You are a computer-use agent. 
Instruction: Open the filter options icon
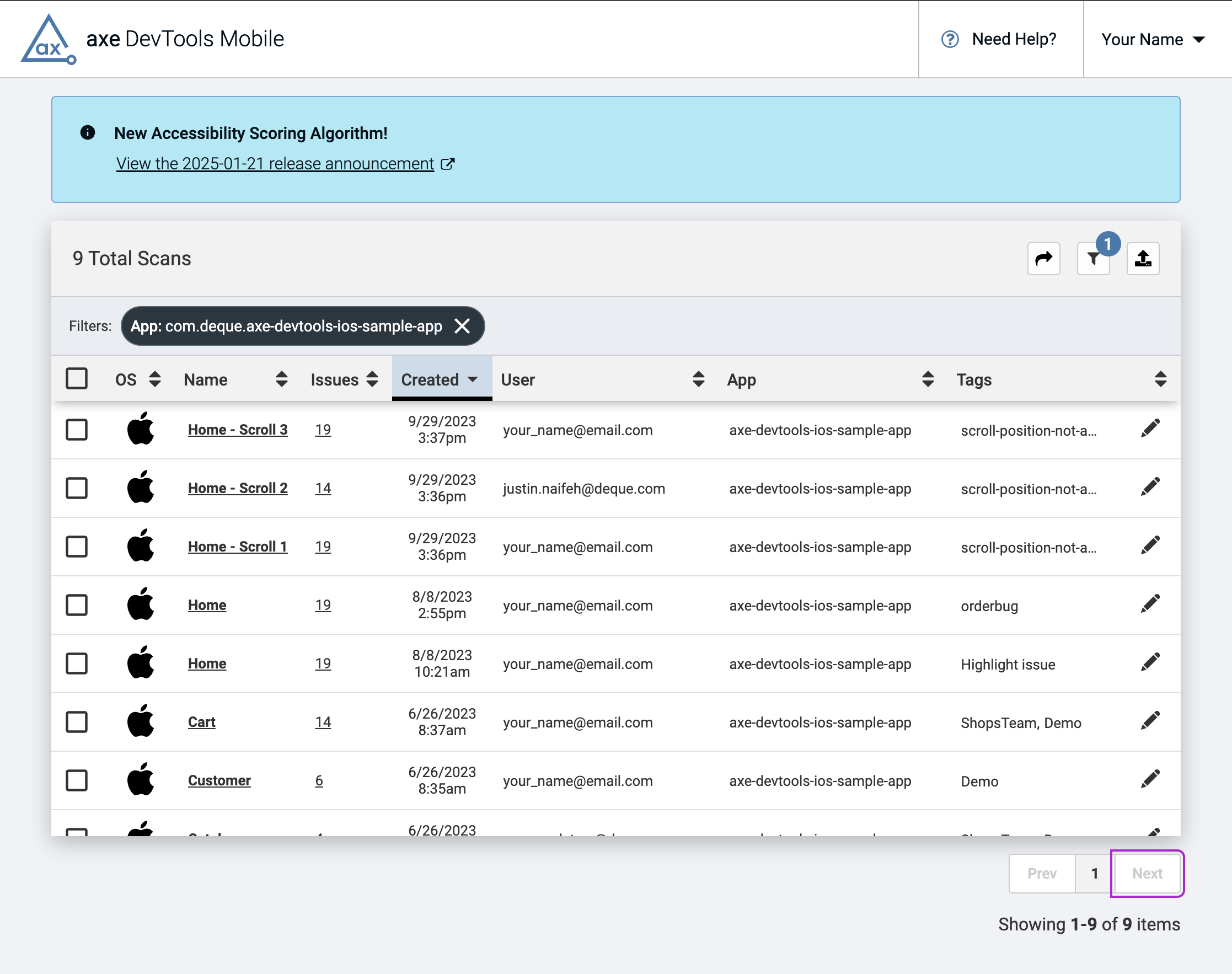pos(1092,258)
